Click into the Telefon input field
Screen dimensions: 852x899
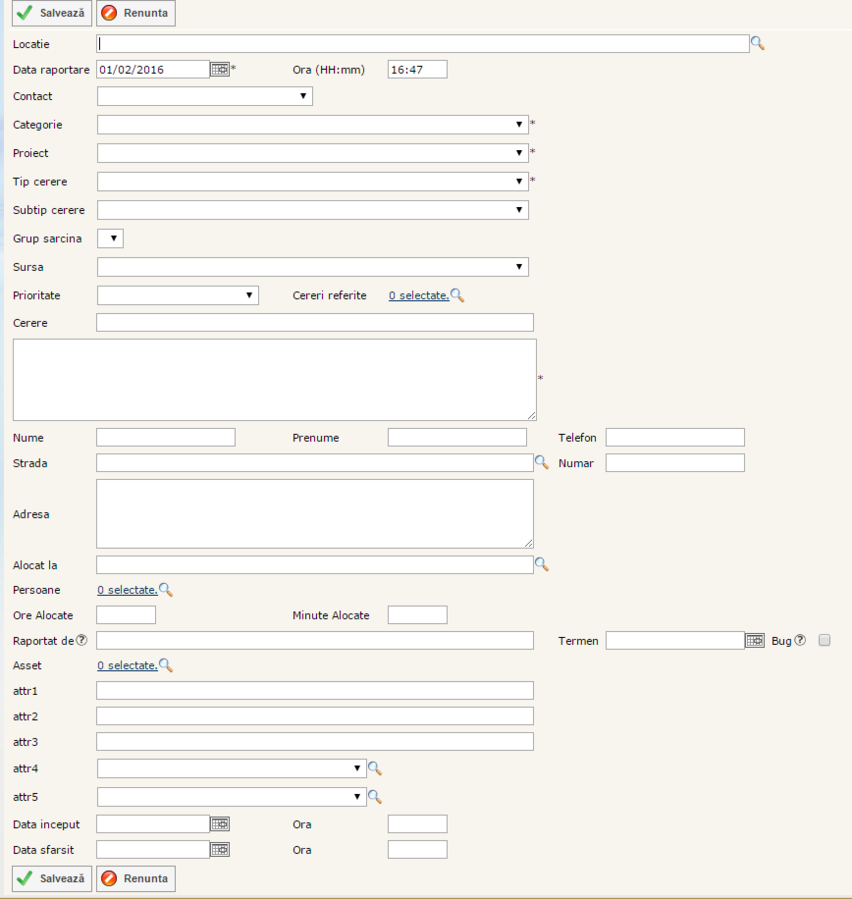(x=675, y=437)
